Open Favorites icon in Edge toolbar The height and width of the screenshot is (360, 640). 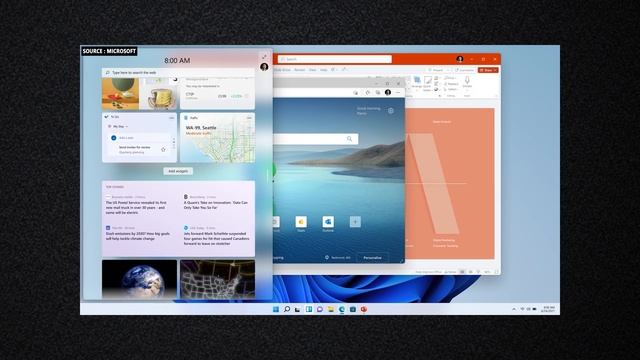coord(367,93)
